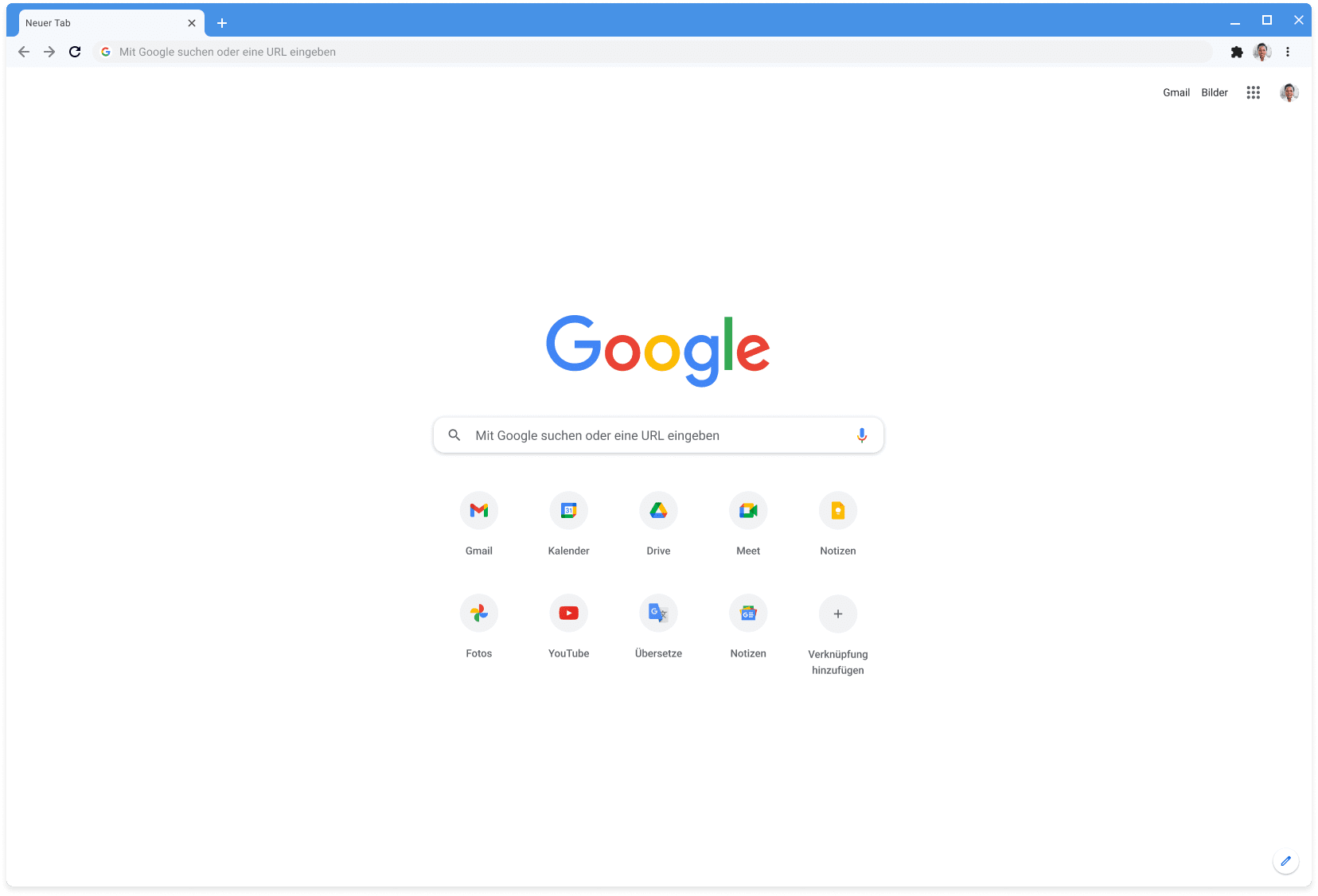
Task: Customize the page with the pencil icon
Action: pos(1286,861)
